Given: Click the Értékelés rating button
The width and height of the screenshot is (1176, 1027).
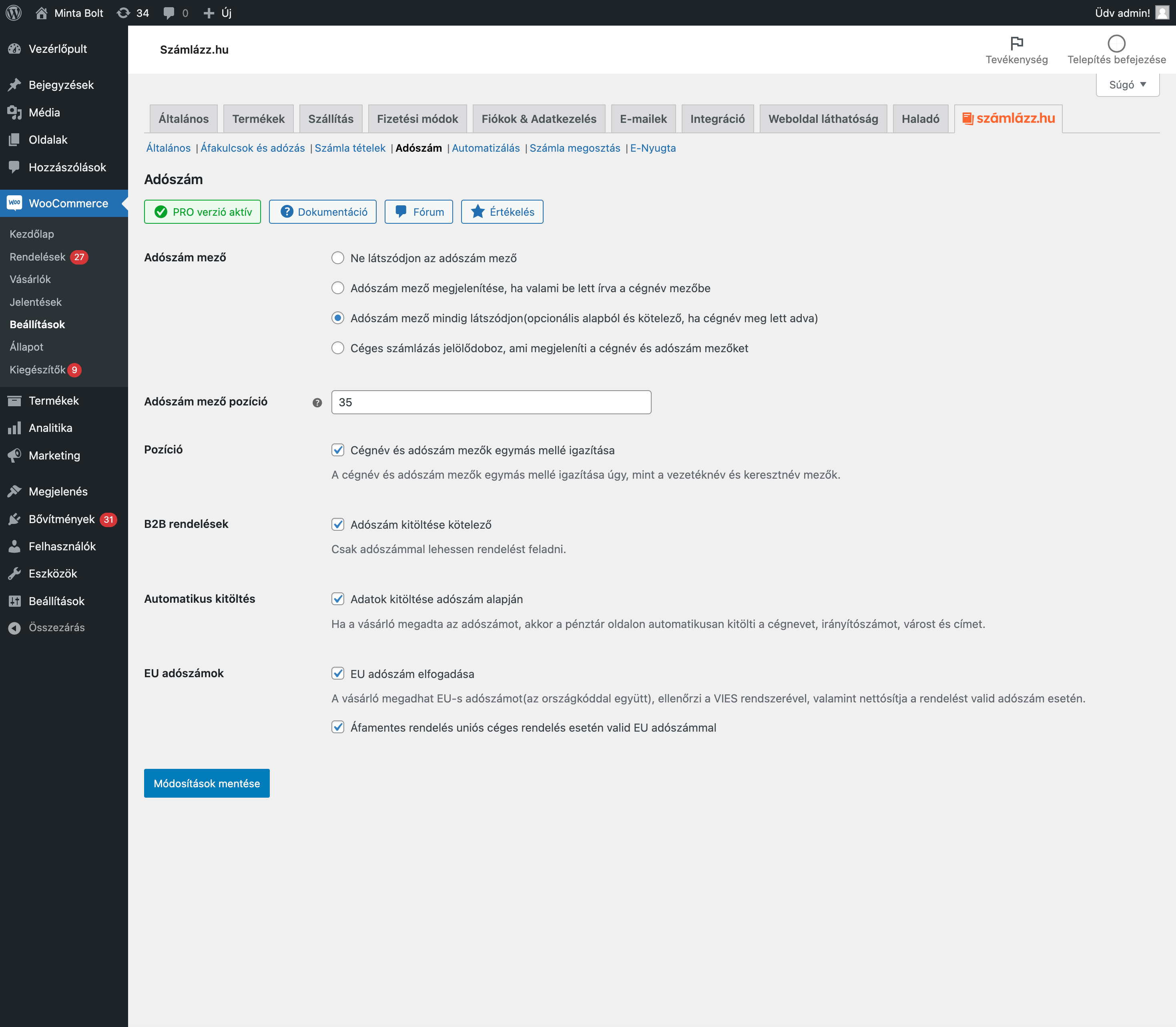Looking at the screenshot, I should tap(502, 212).
